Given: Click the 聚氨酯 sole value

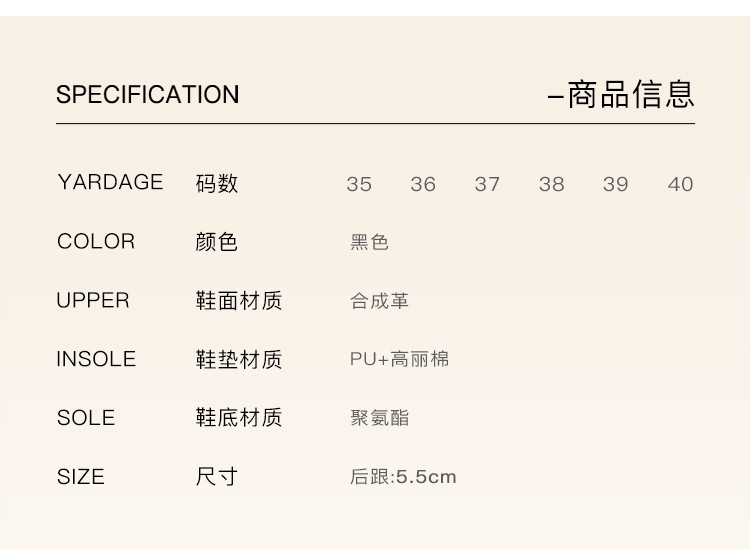Looking at the screenshot, I should pos(379,418).
